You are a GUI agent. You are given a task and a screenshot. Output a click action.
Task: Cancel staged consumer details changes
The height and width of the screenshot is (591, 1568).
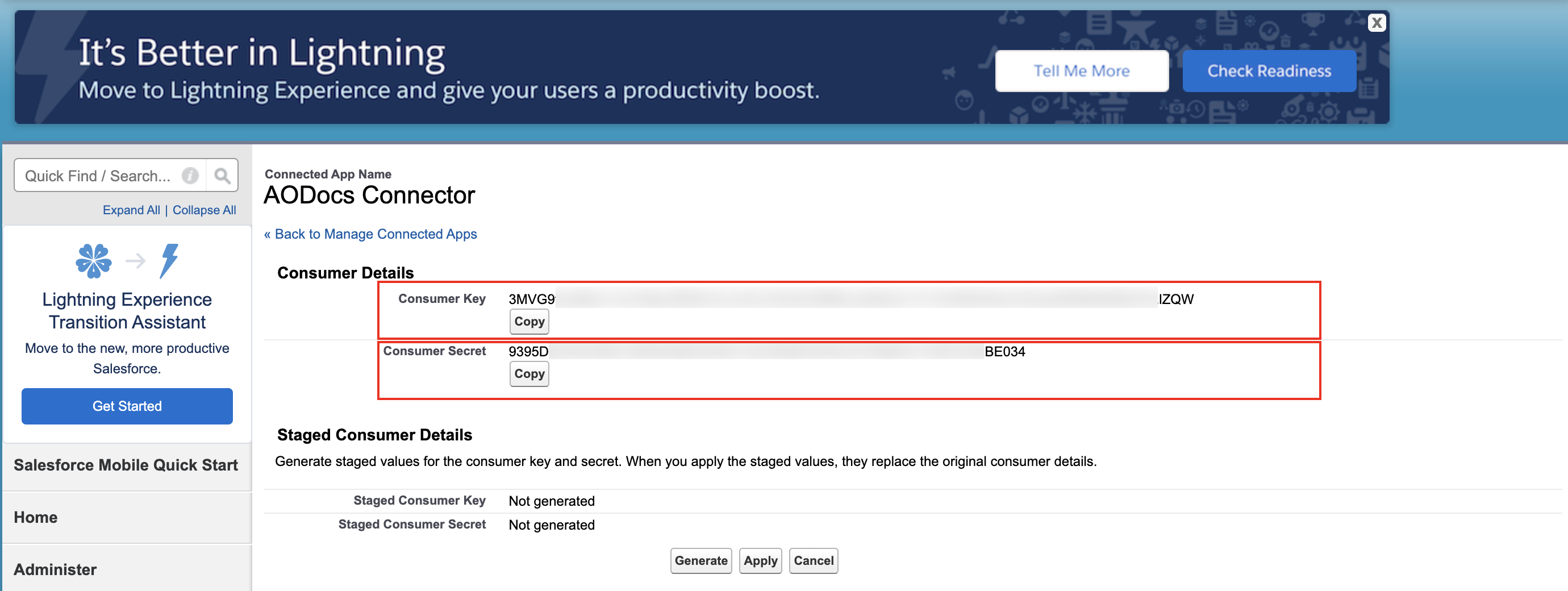[x=813, y=560]
